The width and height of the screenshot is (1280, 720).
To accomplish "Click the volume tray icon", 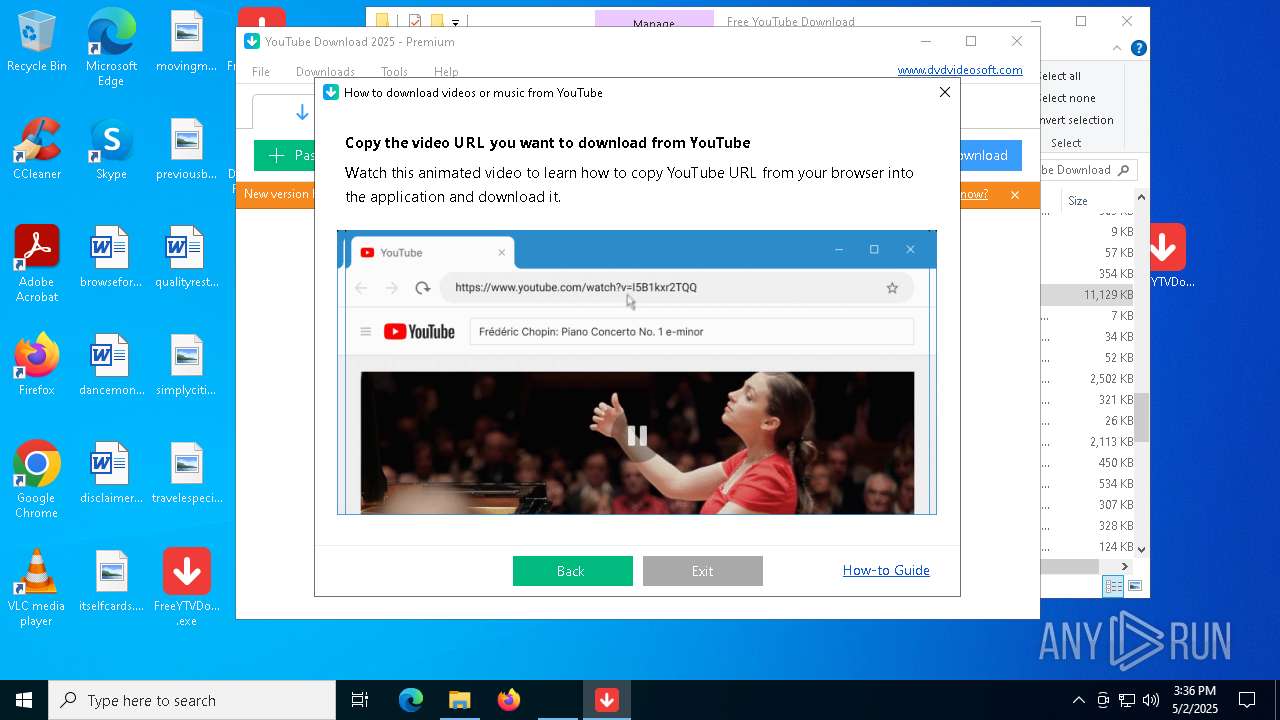I will (1151, 700).
